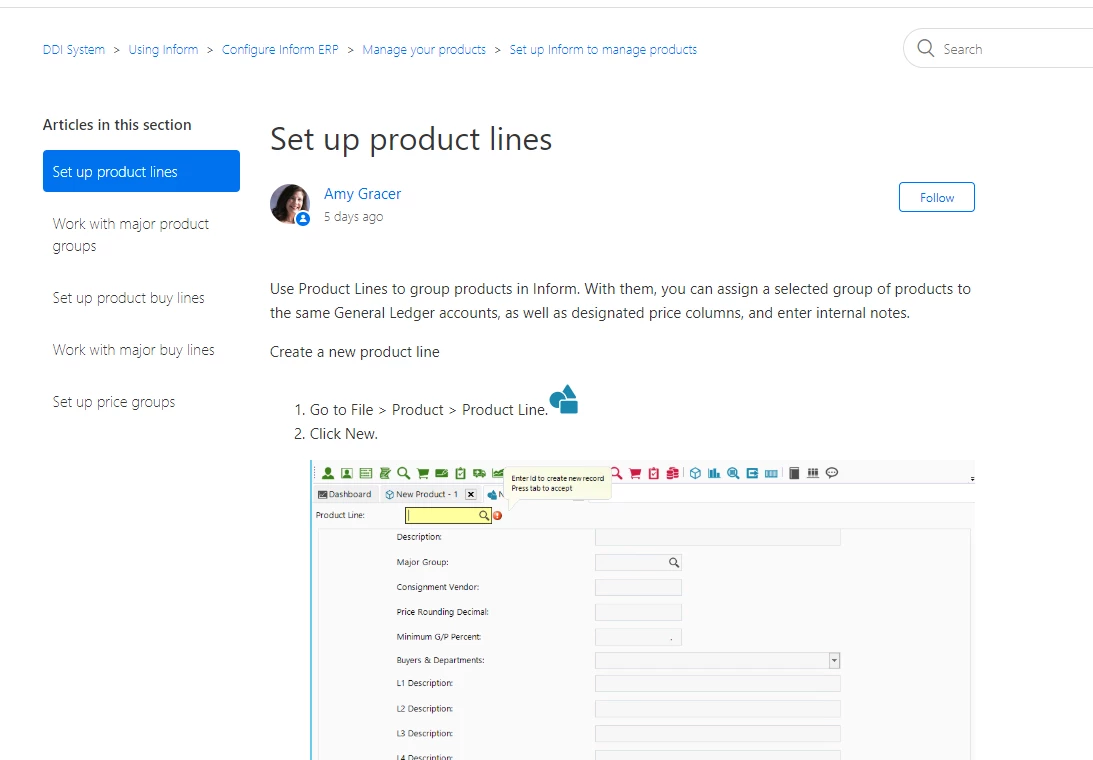Click the blue shapes icon after Product Line
1093x760 pixels.
pos(564,399)
